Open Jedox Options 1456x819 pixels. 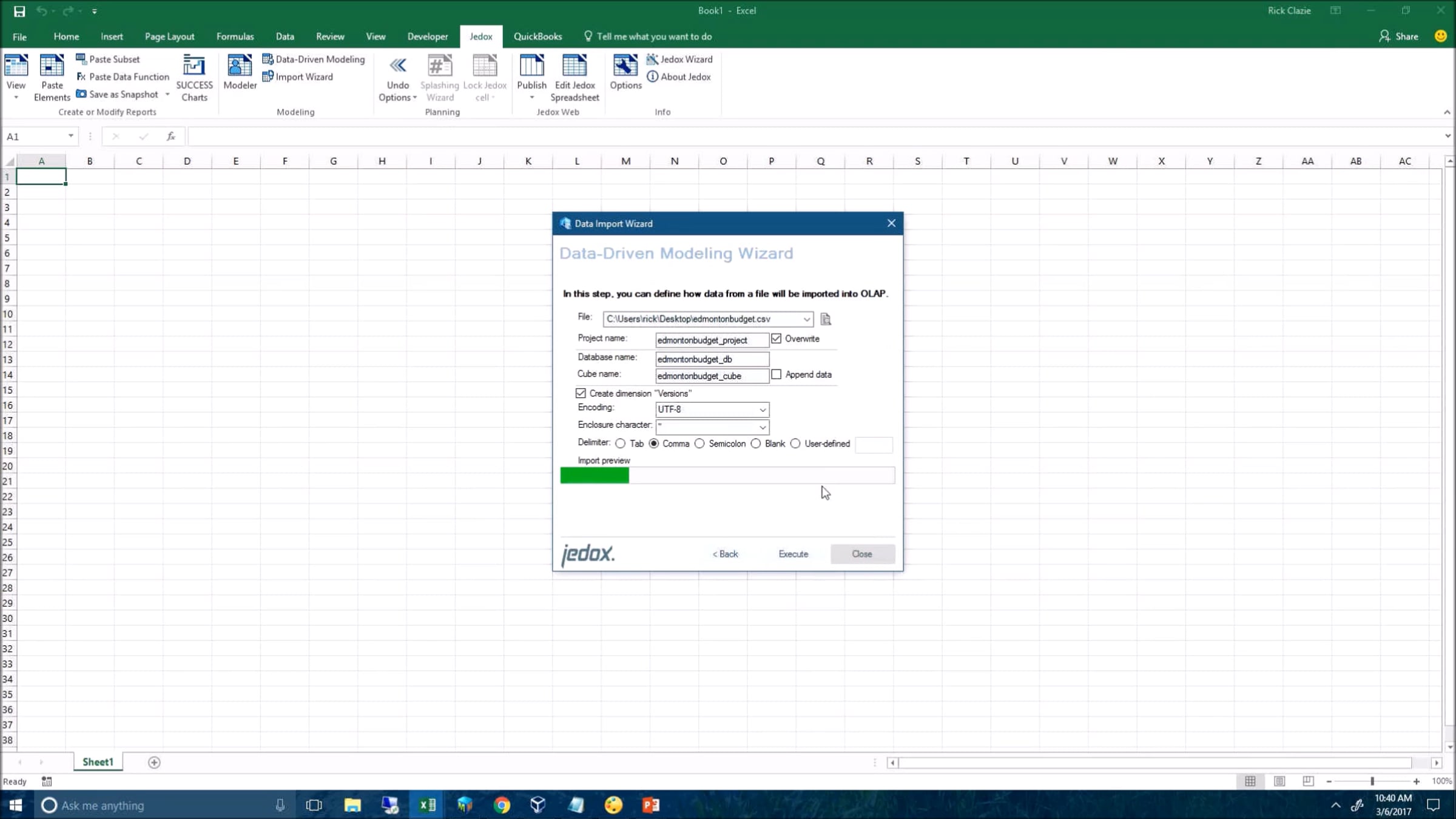(625, 72)
